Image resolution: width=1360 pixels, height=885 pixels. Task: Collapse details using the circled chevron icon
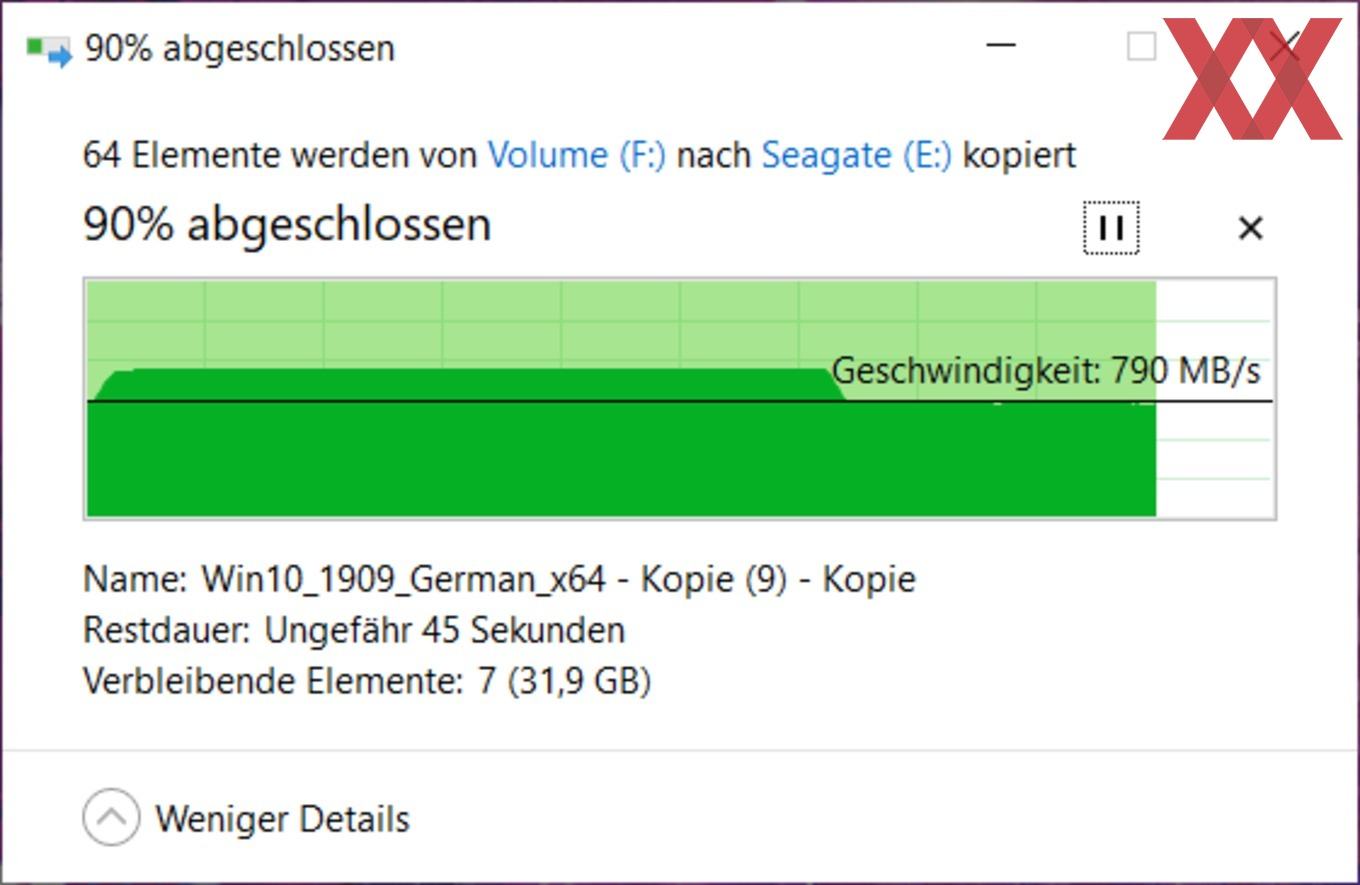(111, 818)
